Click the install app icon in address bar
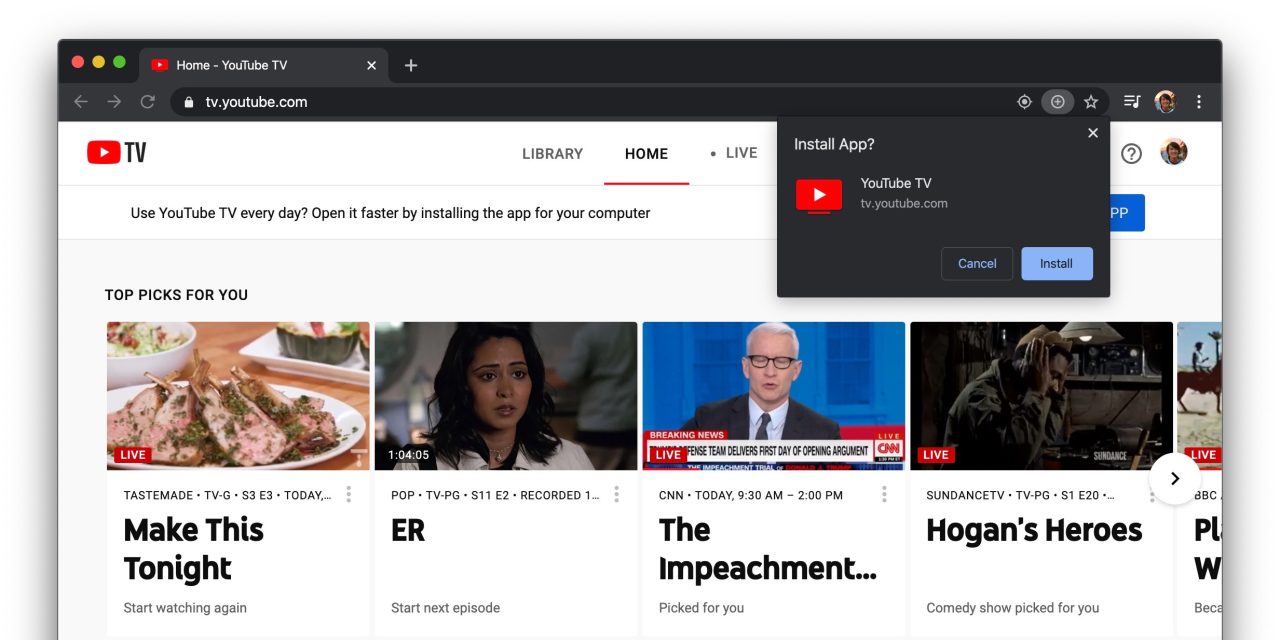Image resolution: width=1280 pixels, height=640 pixels. [1057, 102]
